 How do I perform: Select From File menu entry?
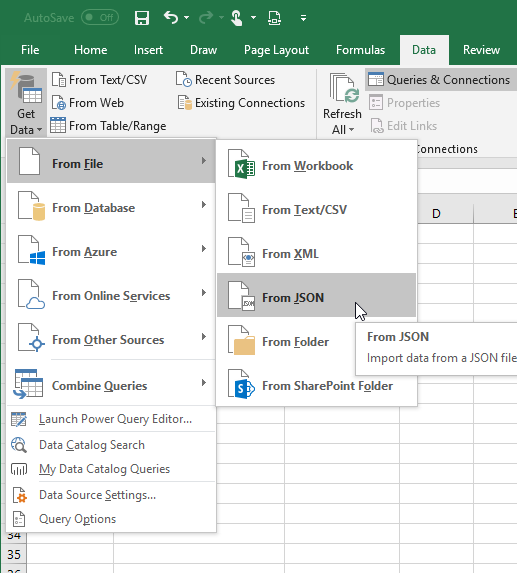[x=111, y=161]
